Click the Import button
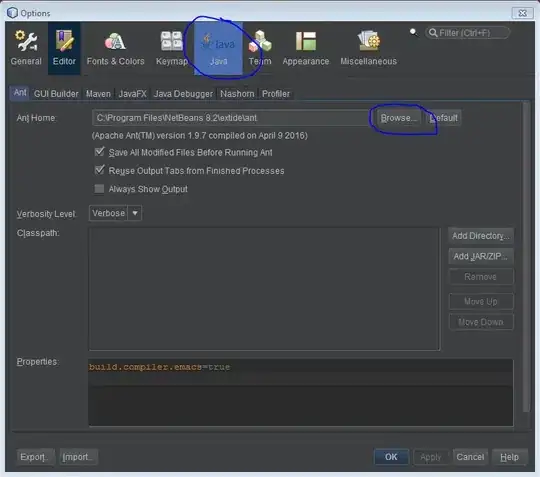540x477 pixels. pos(79,457)
